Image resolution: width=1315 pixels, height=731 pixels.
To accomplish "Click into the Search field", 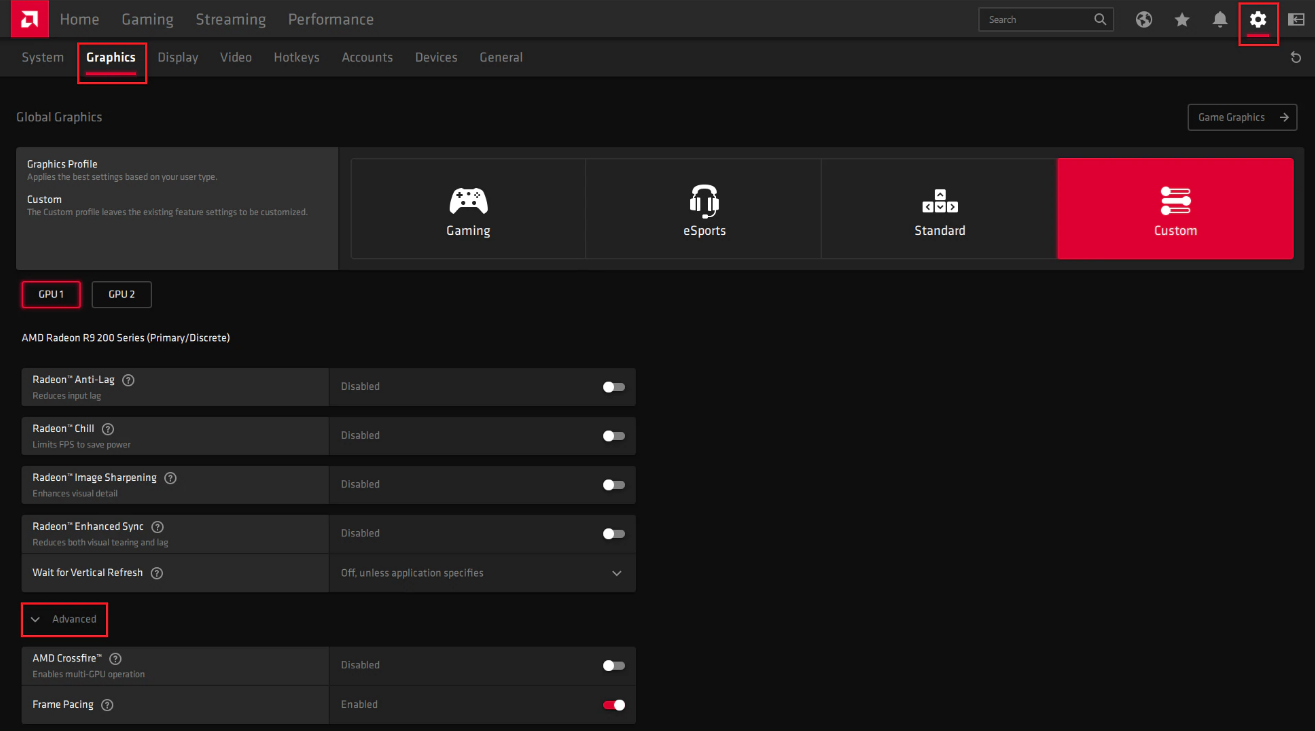I will (x=1035, y=20).
